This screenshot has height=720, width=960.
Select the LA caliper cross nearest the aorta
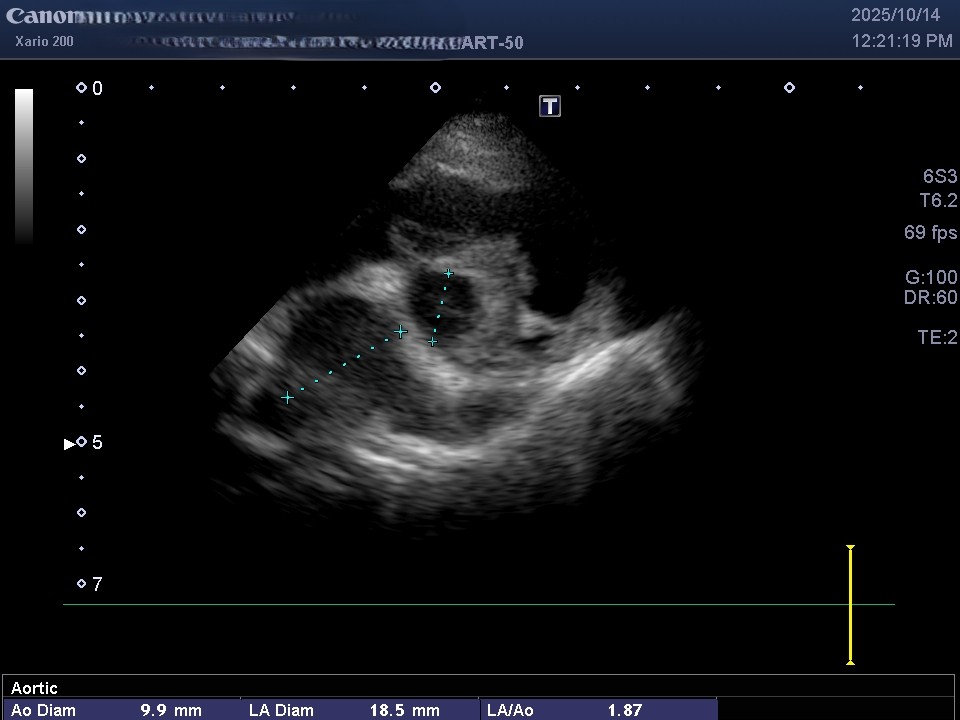(x=401, y=331)
